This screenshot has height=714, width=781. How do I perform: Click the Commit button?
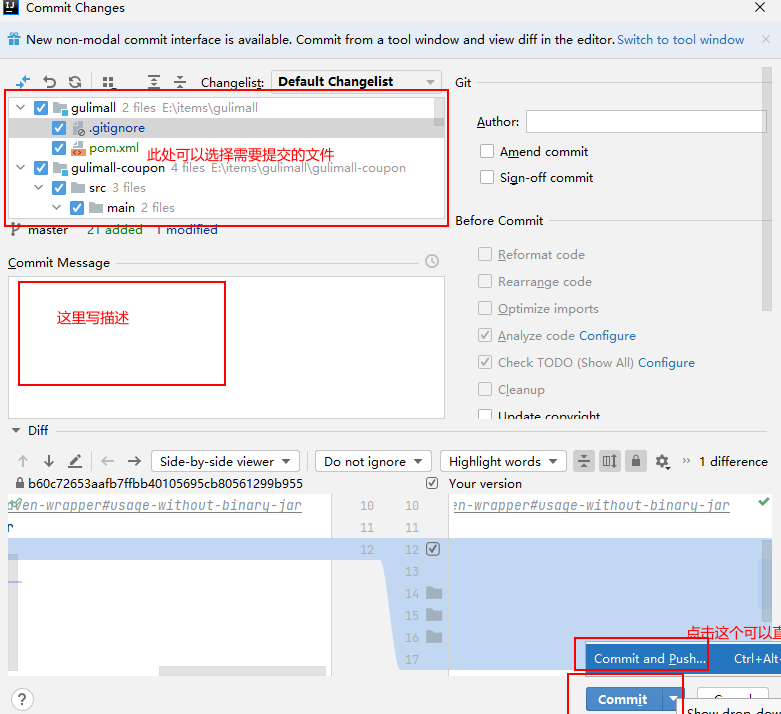(x=624, y=699)
